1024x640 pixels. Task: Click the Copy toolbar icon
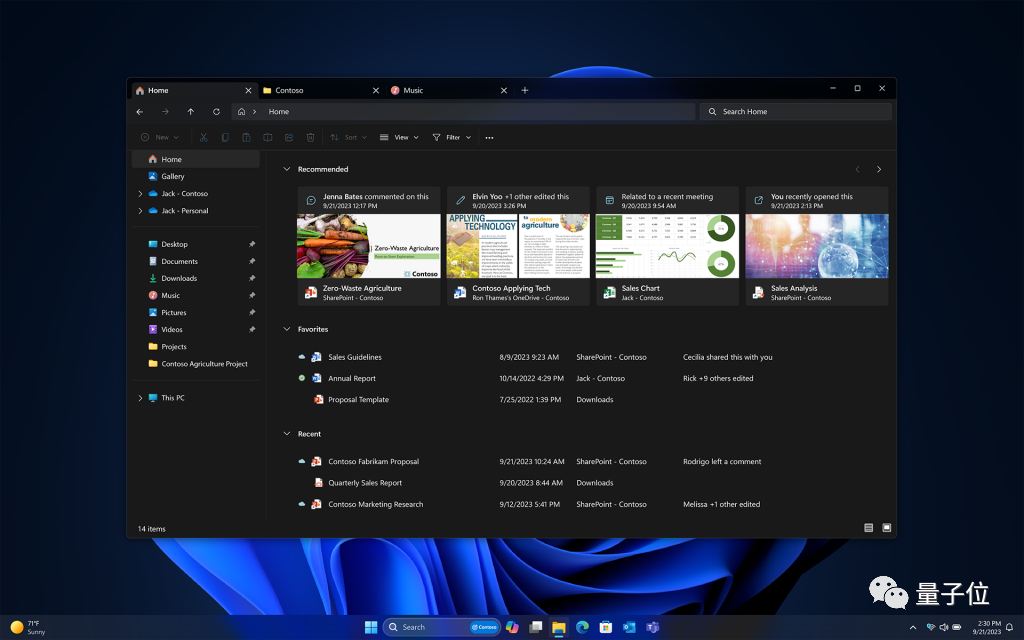click(225, 137)
